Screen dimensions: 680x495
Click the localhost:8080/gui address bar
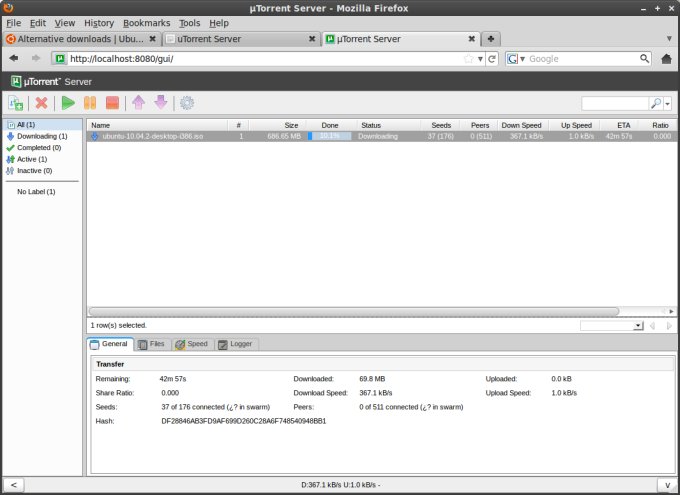[265, 59]
